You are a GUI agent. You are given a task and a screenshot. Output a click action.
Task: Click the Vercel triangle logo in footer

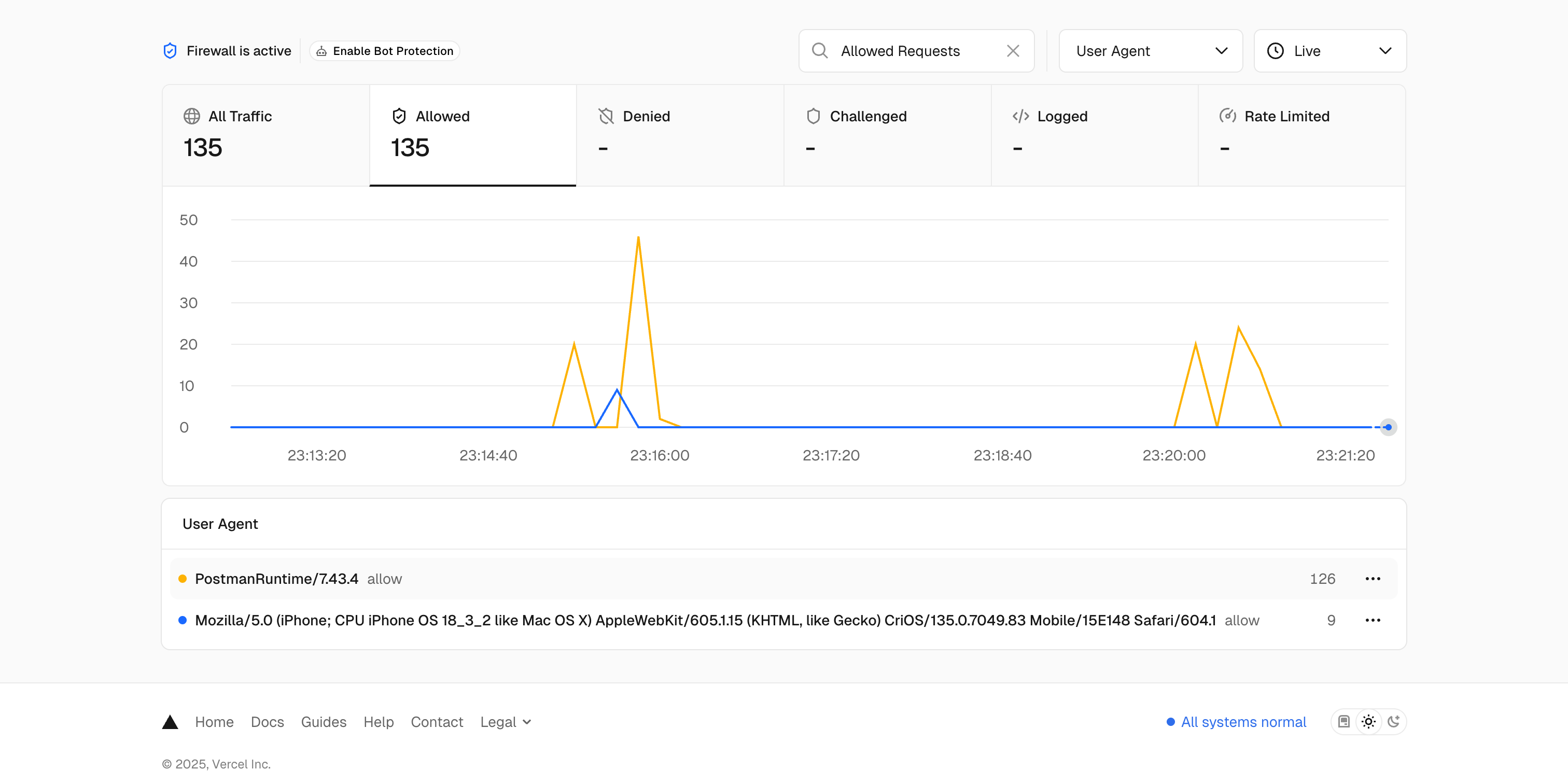point(170,721)
